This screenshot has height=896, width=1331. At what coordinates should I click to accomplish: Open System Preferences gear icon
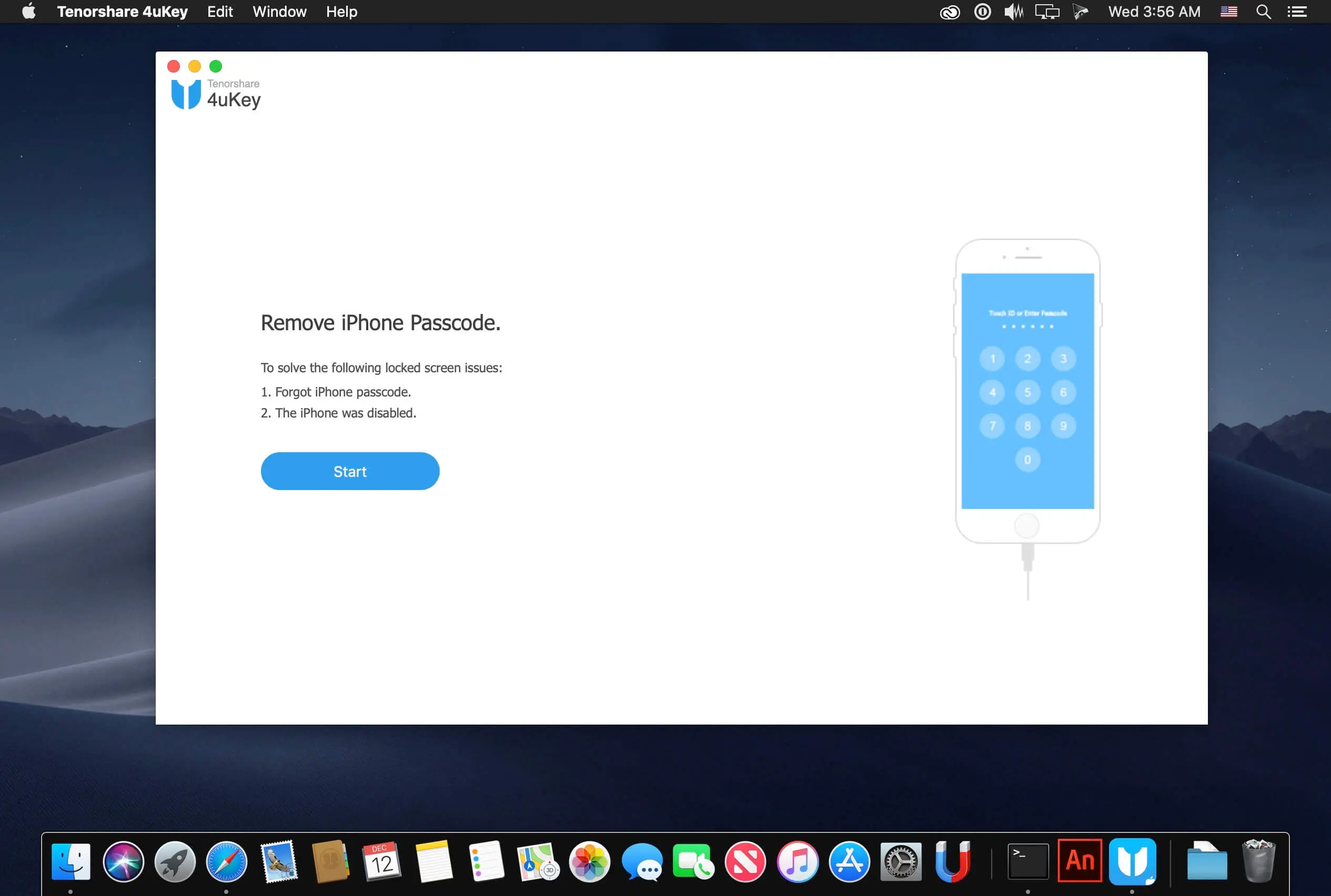click(x=900, y=859)
